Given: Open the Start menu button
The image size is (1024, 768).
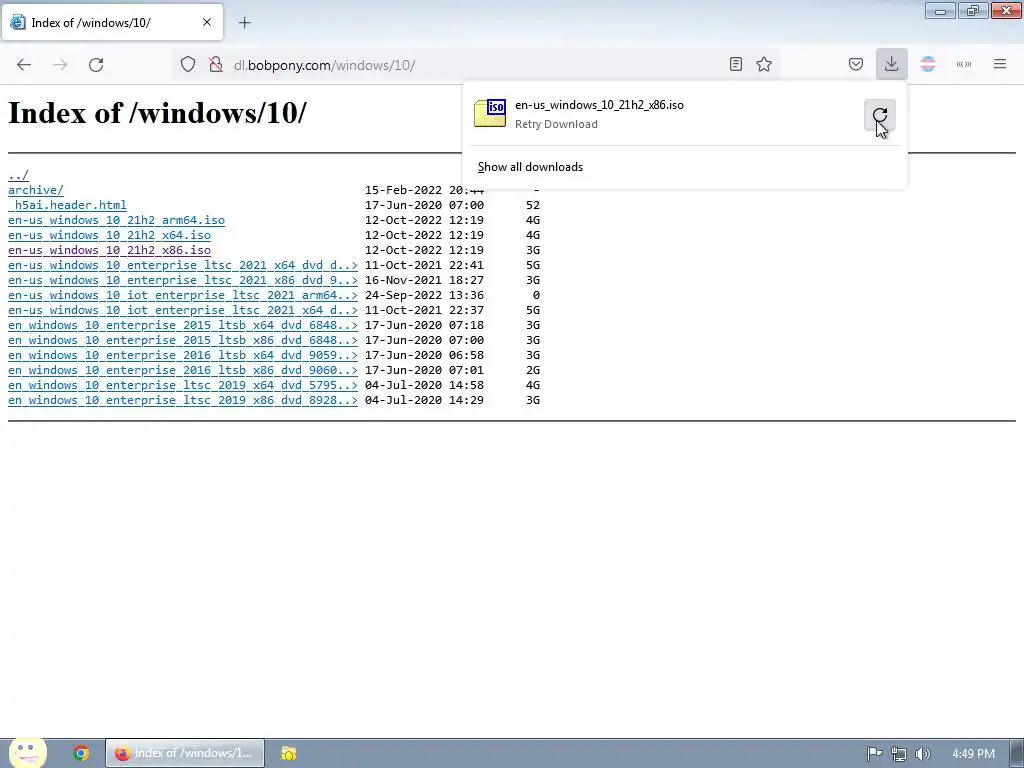Looking at the screenshot, I should pyautogui.click(x=27, y=753).
